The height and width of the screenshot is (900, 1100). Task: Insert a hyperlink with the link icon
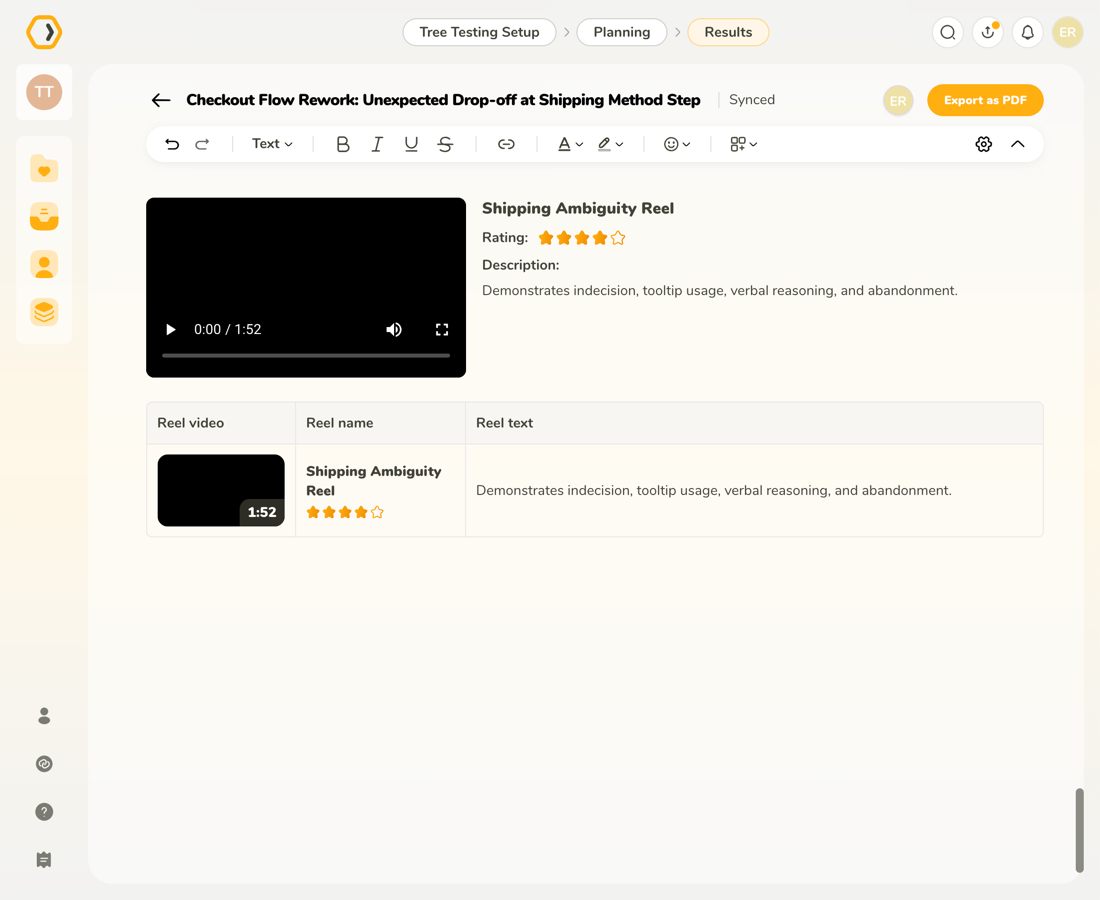click(506, 144)
